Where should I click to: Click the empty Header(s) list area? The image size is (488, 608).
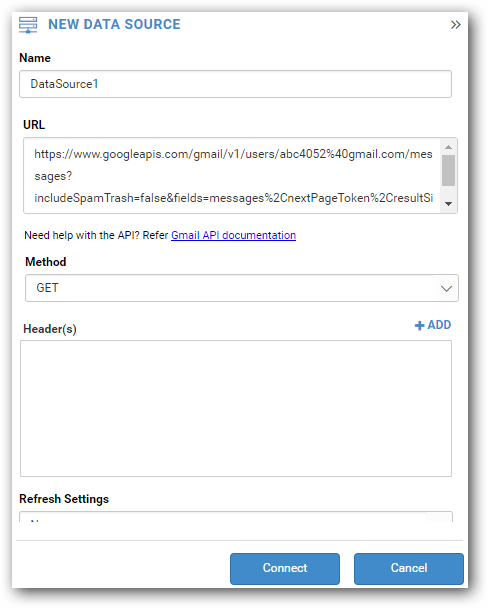(236, 408)
